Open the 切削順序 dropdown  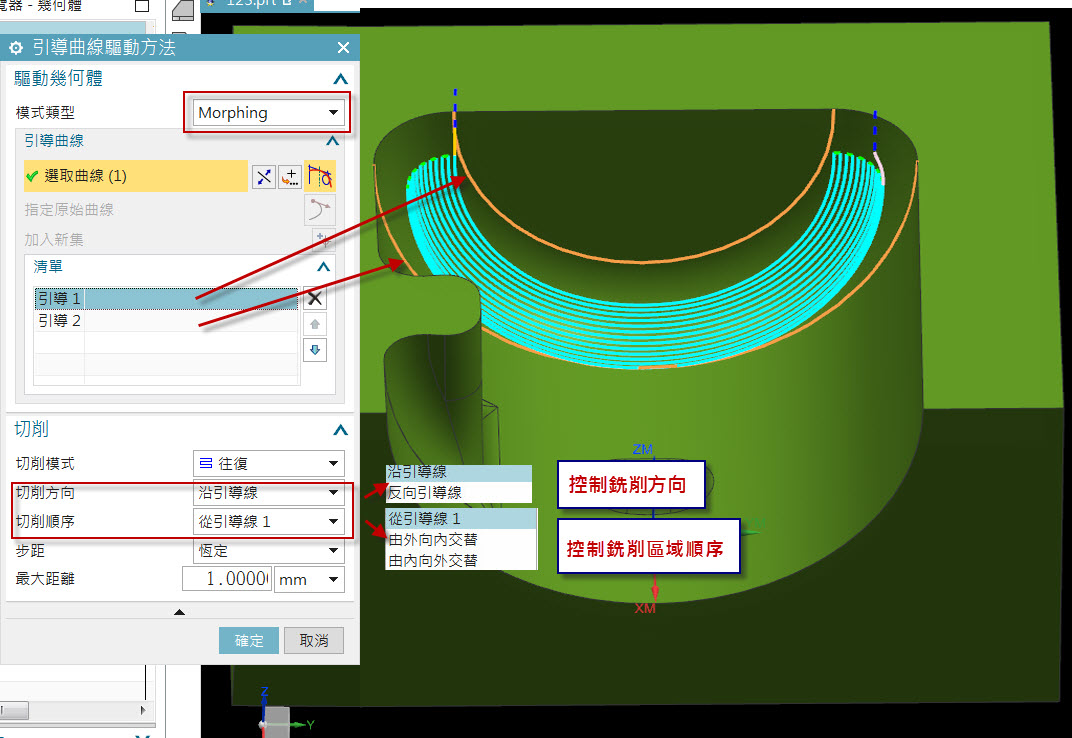point(269,522)
